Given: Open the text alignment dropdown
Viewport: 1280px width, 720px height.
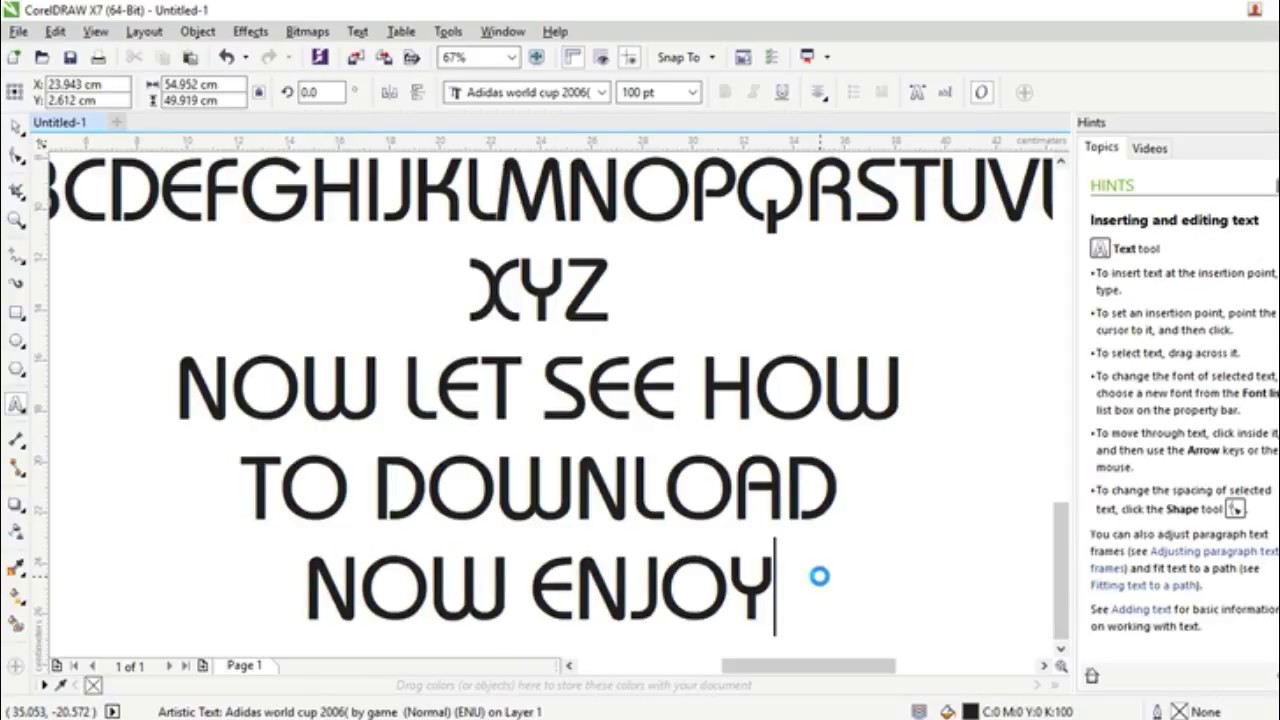Looking at the screenshot, I should click(x=819, y=93).
